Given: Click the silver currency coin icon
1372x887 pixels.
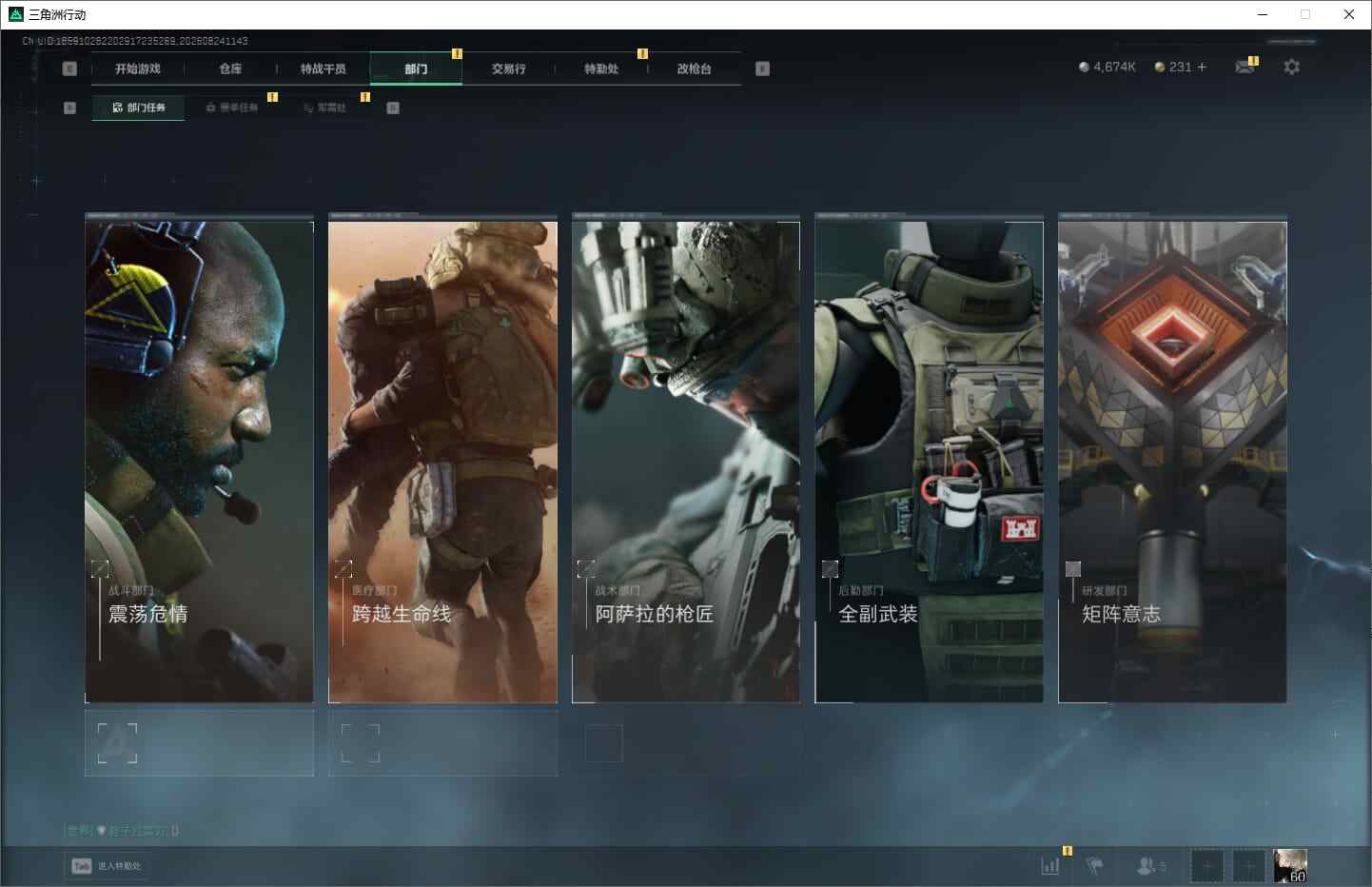Looking at the screenshot, I should tap(1084, 67).
